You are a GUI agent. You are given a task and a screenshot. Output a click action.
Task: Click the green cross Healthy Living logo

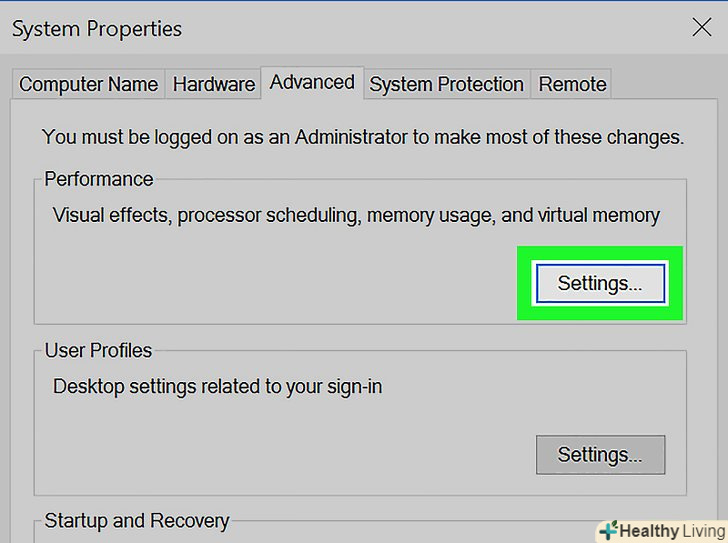tap(608, 530)
